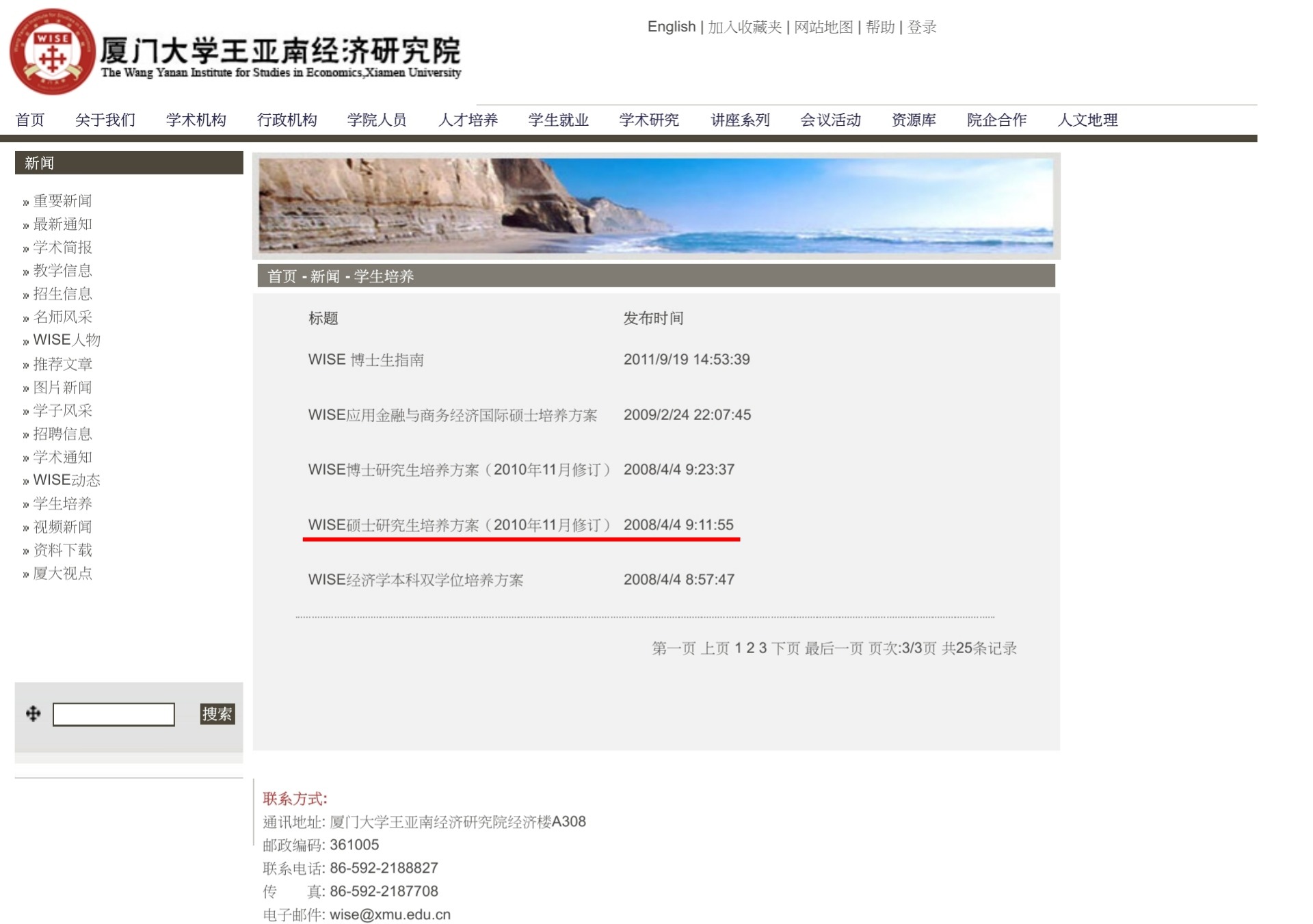The width and height of the screenshot is (1313, 924).
Task: Click the search text input box
Action: pos(114,714)
